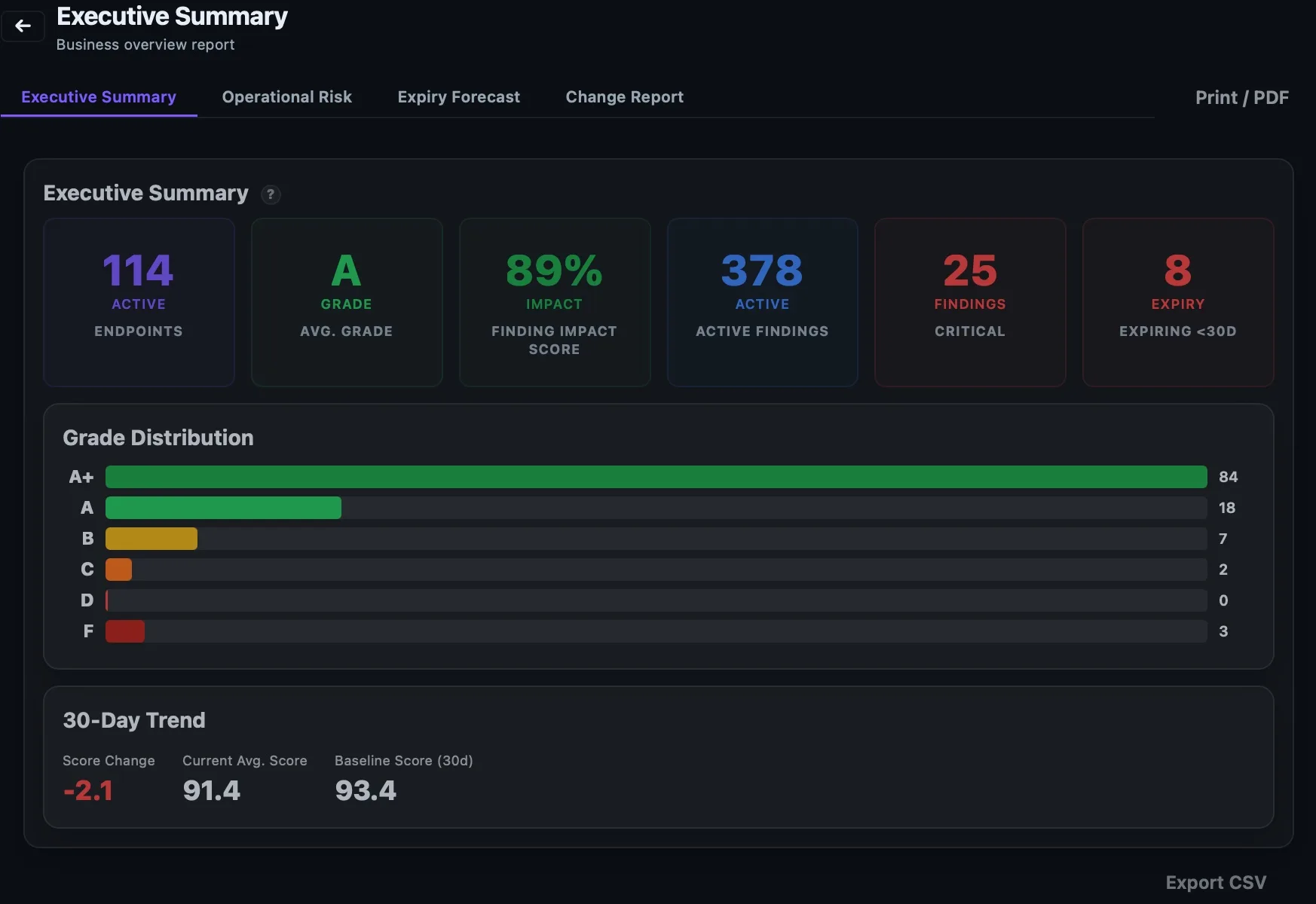Click the back arrow button
1316x904 pixels.
[23, 26]
